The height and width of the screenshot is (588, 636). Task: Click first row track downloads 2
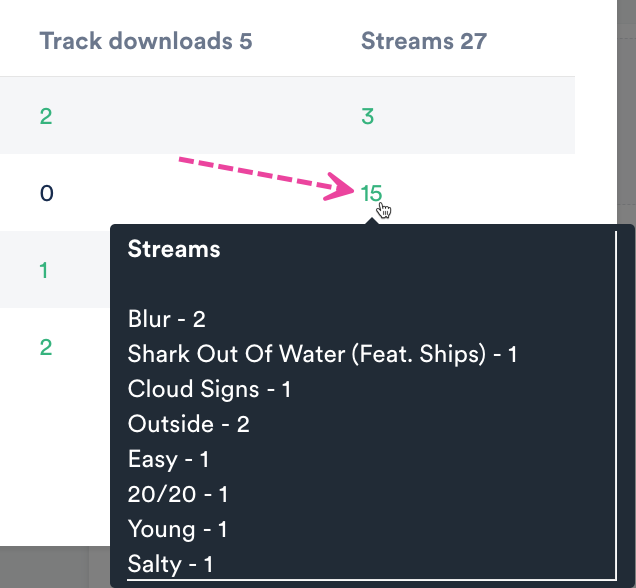(46, 116)
